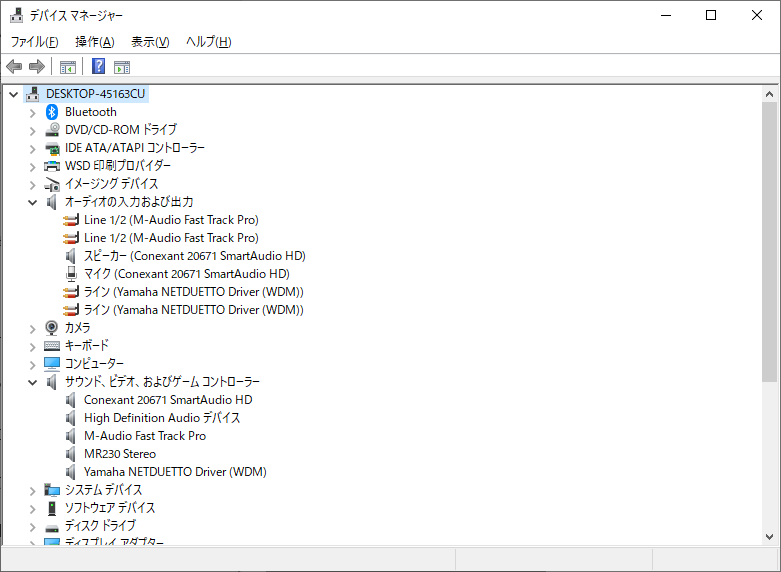Select M-Audio Fast Track Pro sound device
781x572 pixels.
145,435
